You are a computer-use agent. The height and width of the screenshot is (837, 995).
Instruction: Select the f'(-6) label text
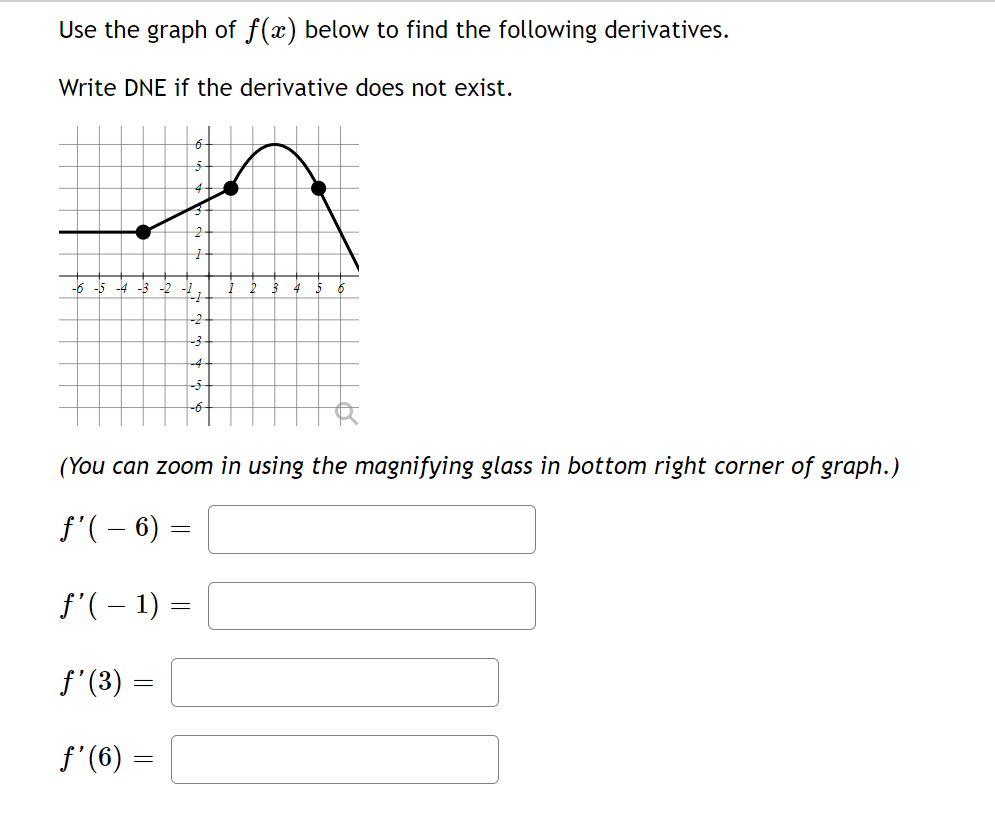coord(110,528)
